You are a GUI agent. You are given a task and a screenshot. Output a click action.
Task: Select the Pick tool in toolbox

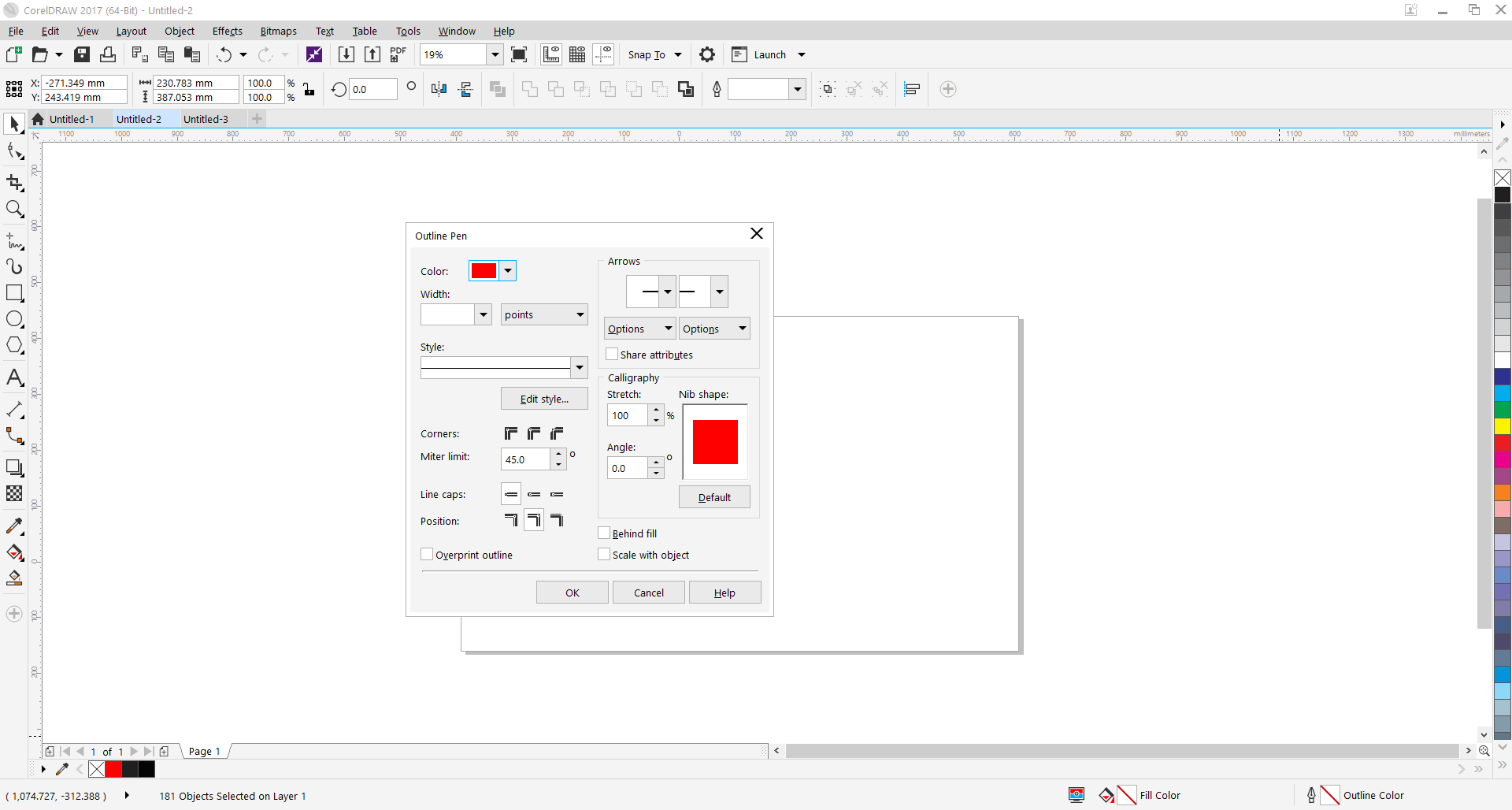click(x=14, y=124)
